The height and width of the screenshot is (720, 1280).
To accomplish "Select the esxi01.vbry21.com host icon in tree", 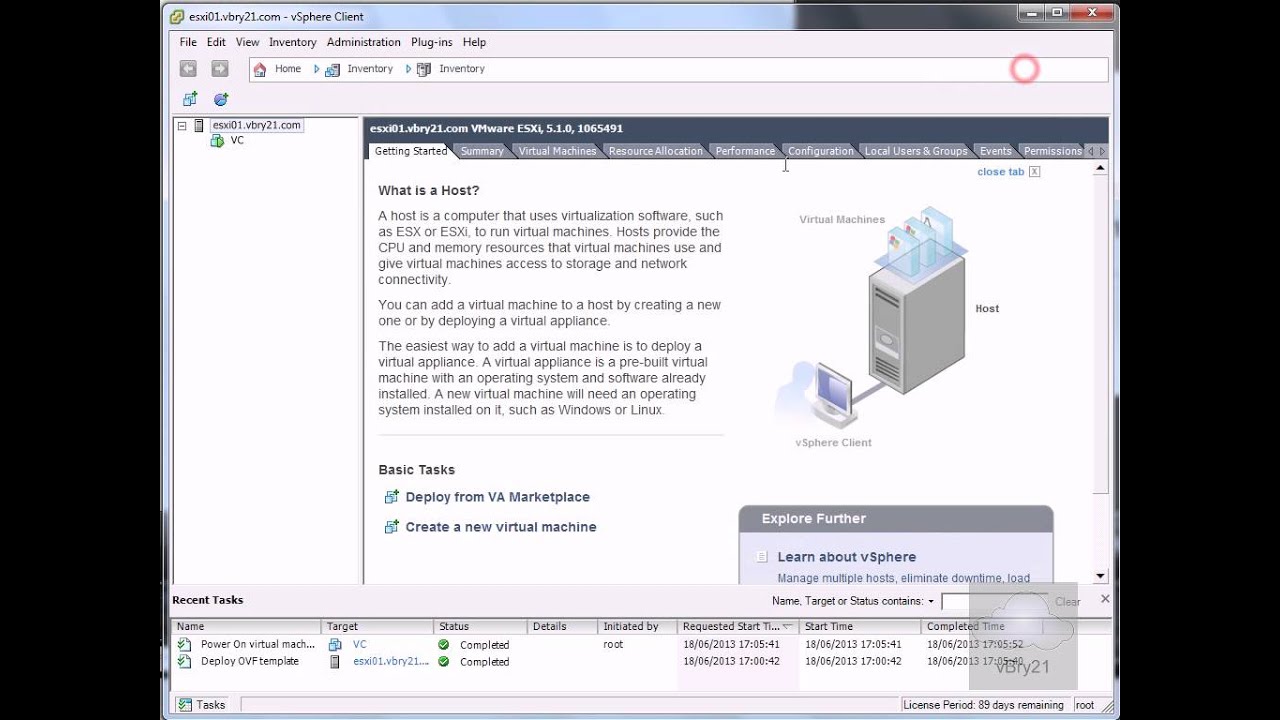I will point(199,125).
